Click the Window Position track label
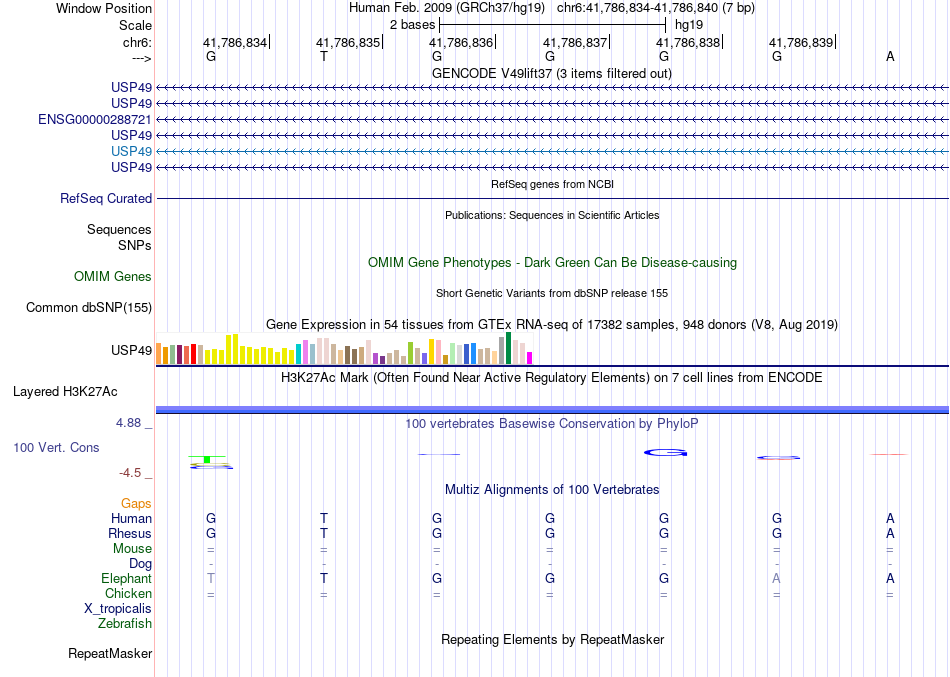Viewport: 950px width, 677px height. [x=104, y=8]
